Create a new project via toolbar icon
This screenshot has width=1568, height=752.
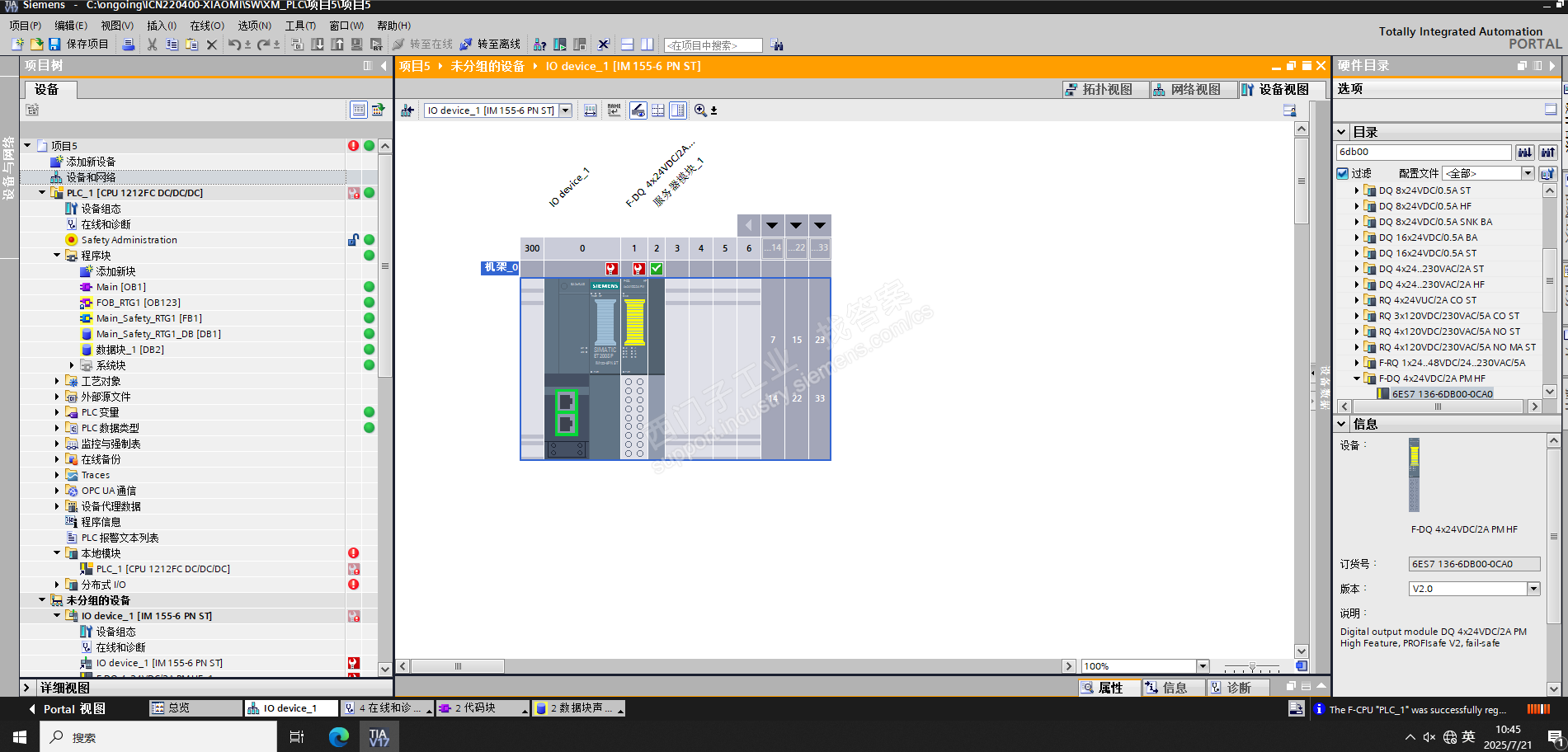pos(17,45)
